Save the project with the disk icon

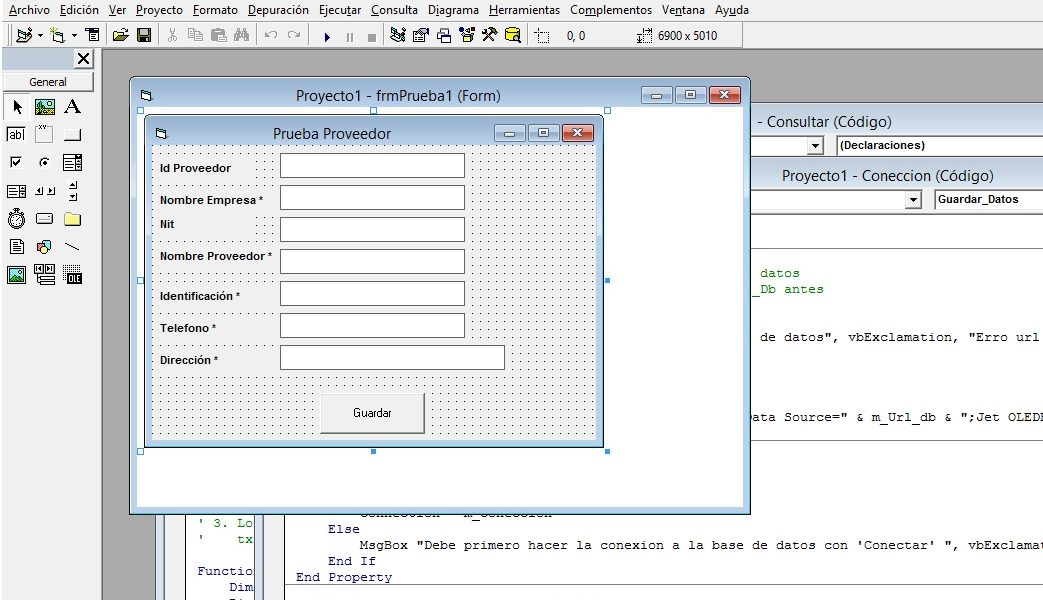coord(144,36)
